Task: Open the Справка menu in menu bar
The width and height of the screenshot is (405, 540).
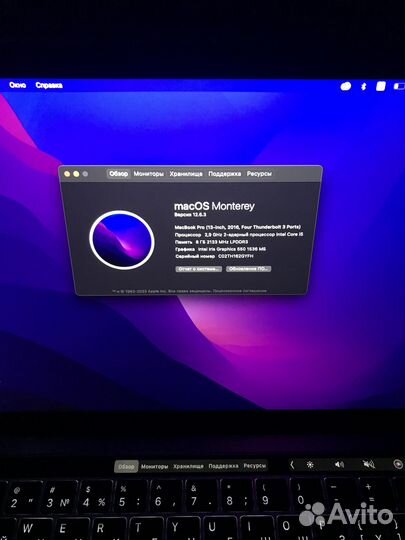Action: [49, 85]
